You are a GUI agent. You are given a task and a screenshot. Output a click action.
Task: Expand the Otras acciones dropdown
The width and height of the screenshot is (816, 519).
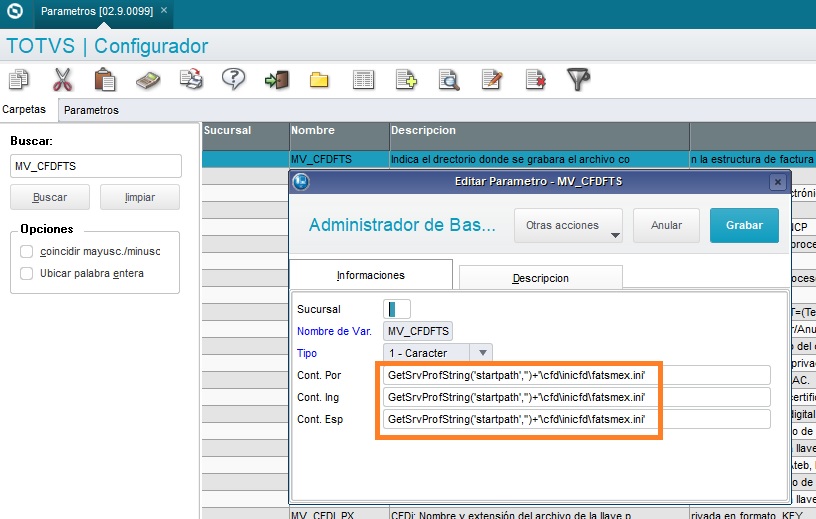[x=568, y=225]
